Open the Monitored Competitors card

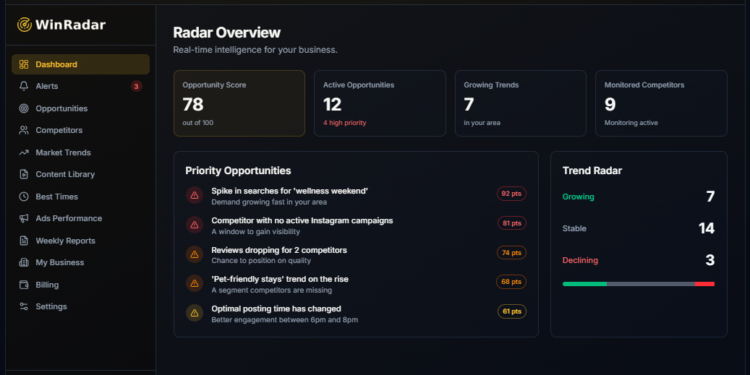(661, 103)
